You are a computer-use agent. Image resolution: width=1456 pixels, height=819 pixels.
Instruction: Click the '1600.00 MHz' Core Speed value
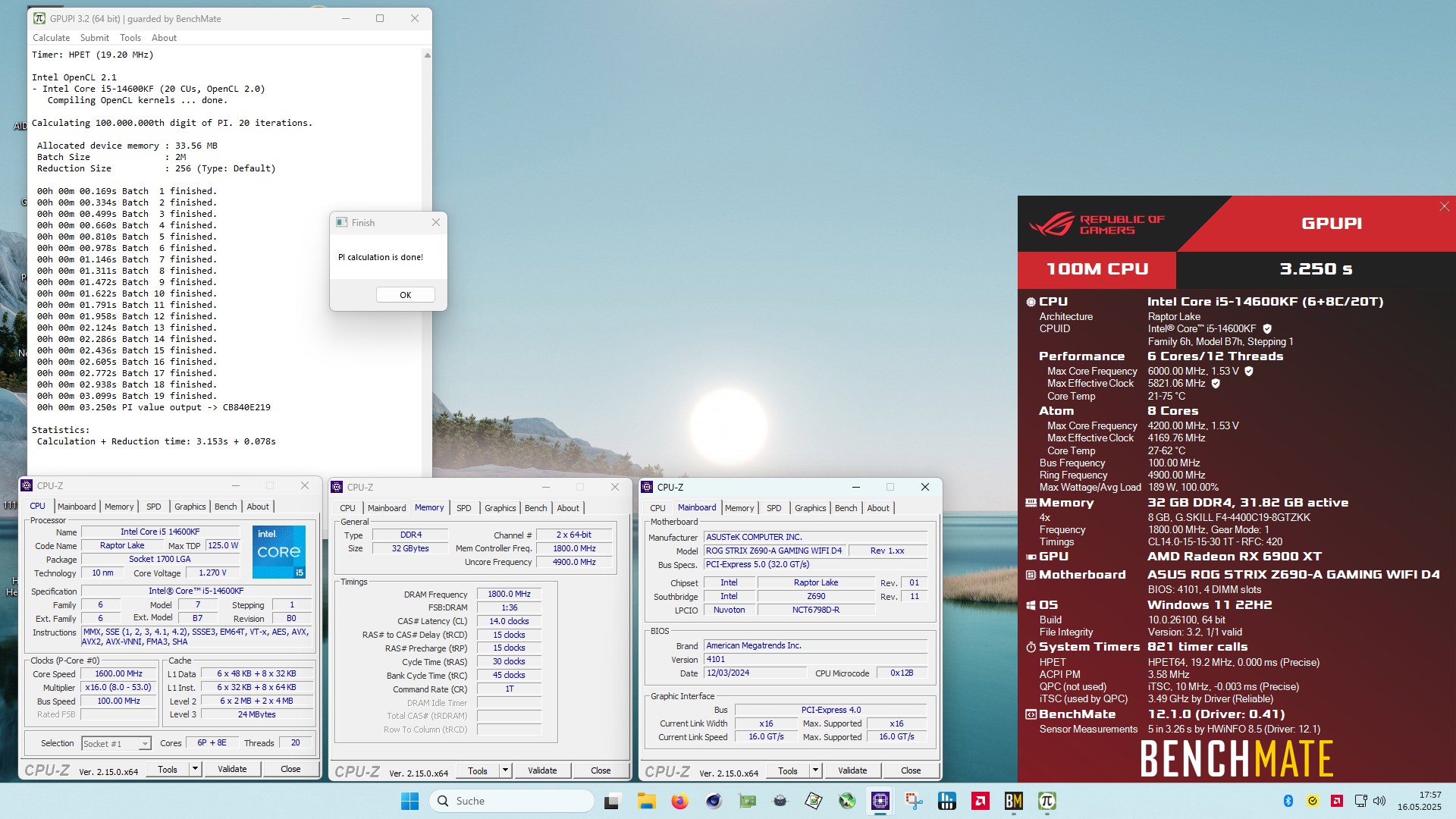point(119,673)
